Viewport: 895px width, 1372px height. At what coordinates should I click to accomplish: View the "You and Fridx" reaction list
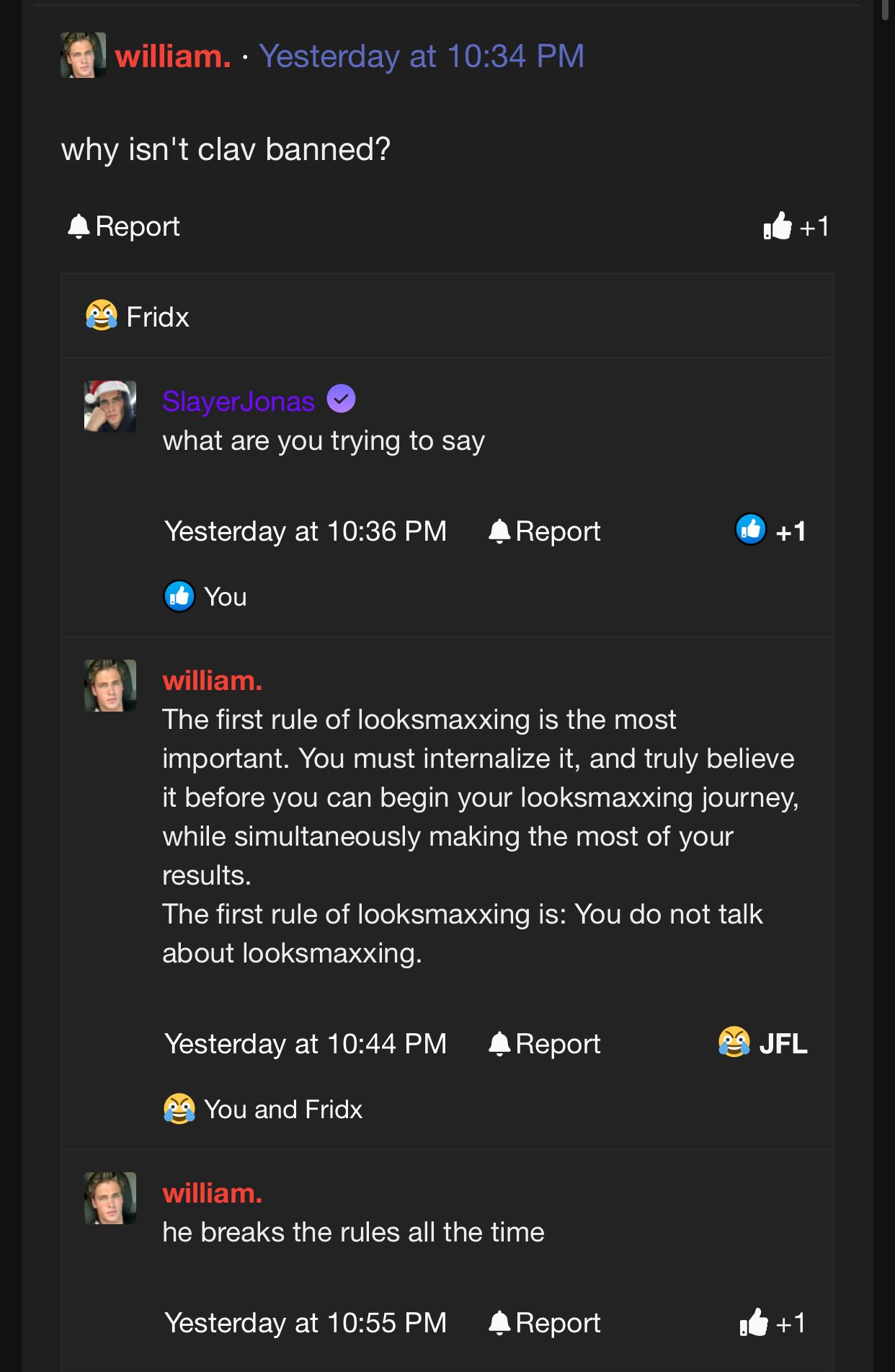[283, 1110]
